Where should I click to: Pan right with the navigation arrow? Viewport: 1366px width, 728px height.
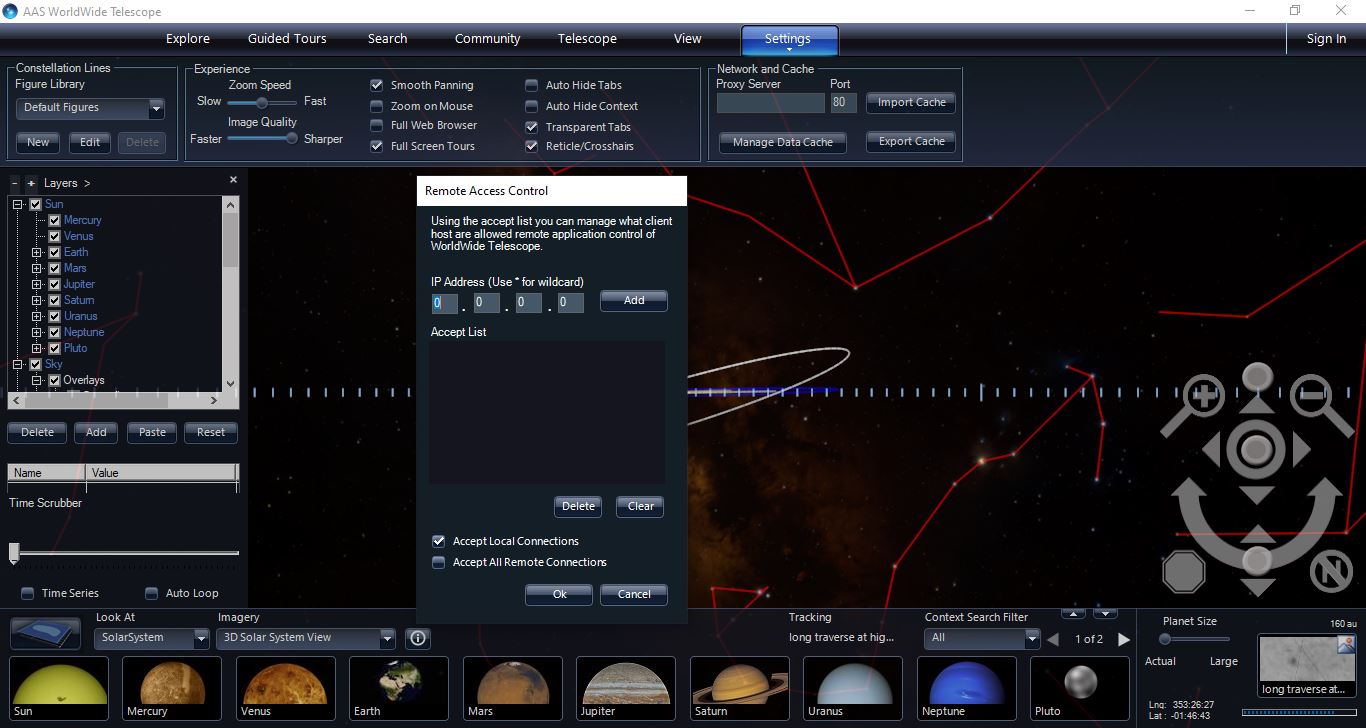[1302, 450]
